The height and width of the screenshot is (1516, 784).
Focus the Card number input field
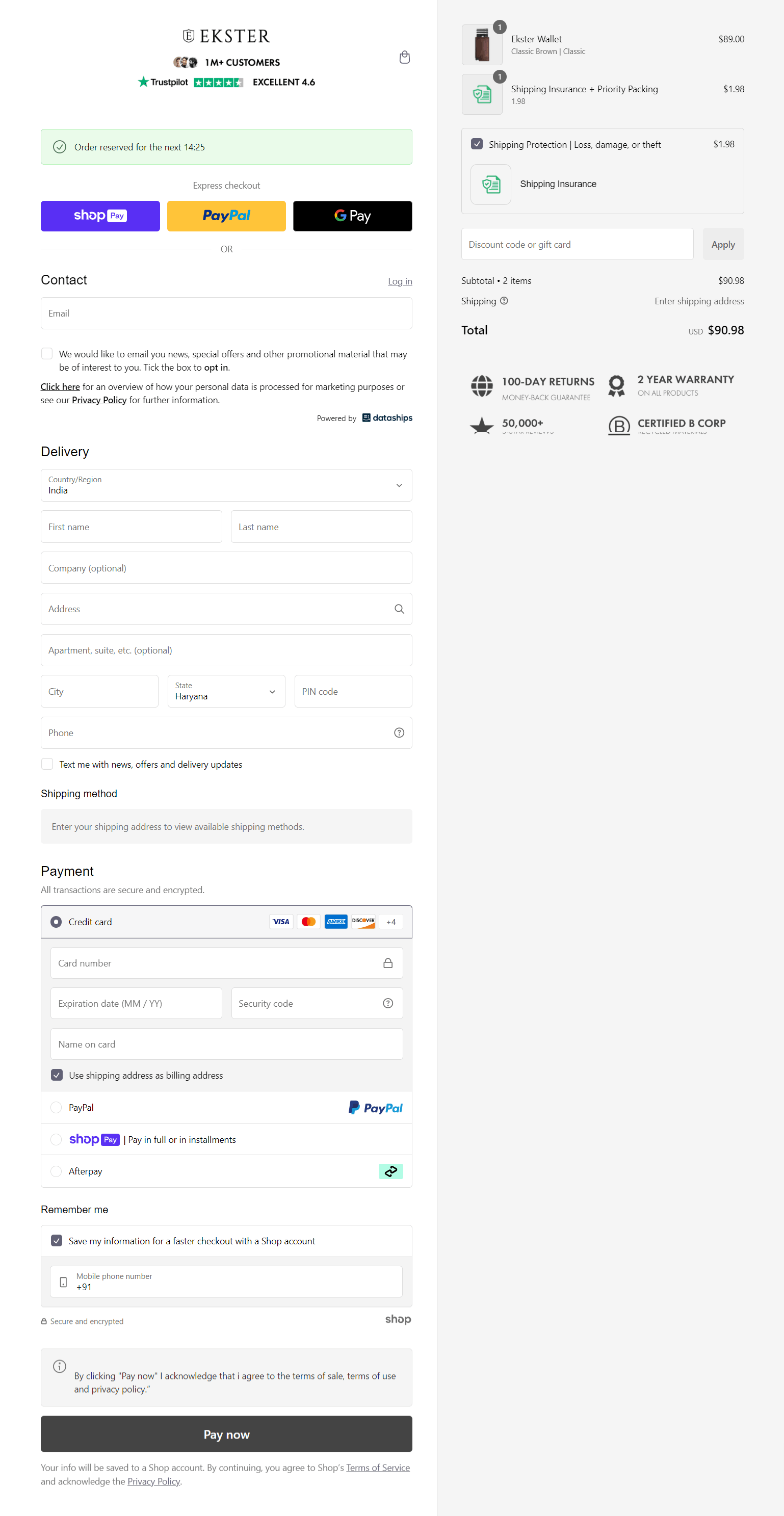point(227,963)
